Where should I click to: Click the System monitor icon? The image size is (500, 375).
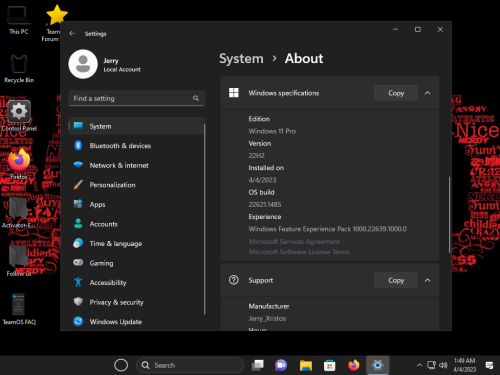(x=78, y=126)
